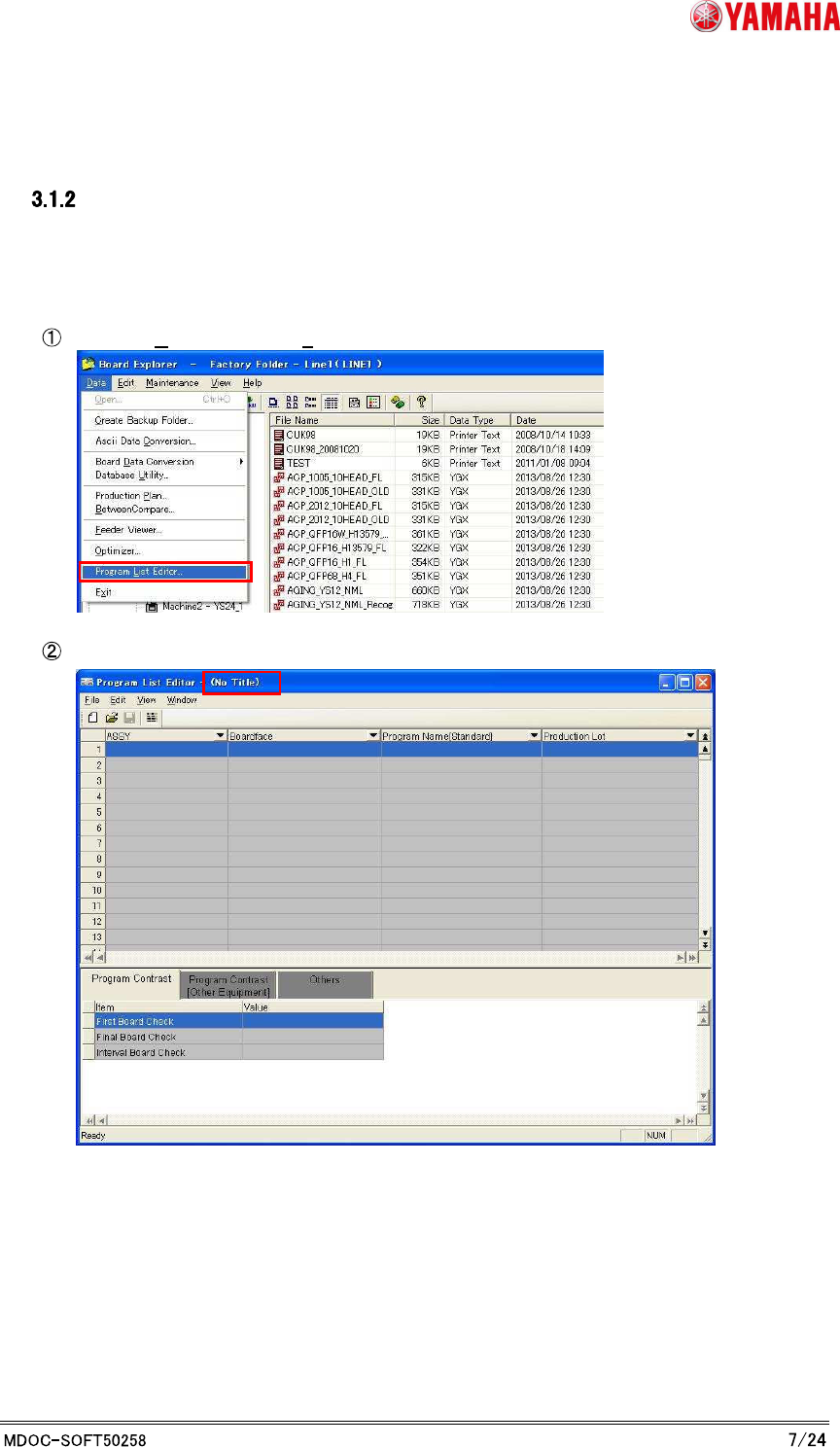Click the ACP_QFP68_H1_FL file name

click(327, 576)
